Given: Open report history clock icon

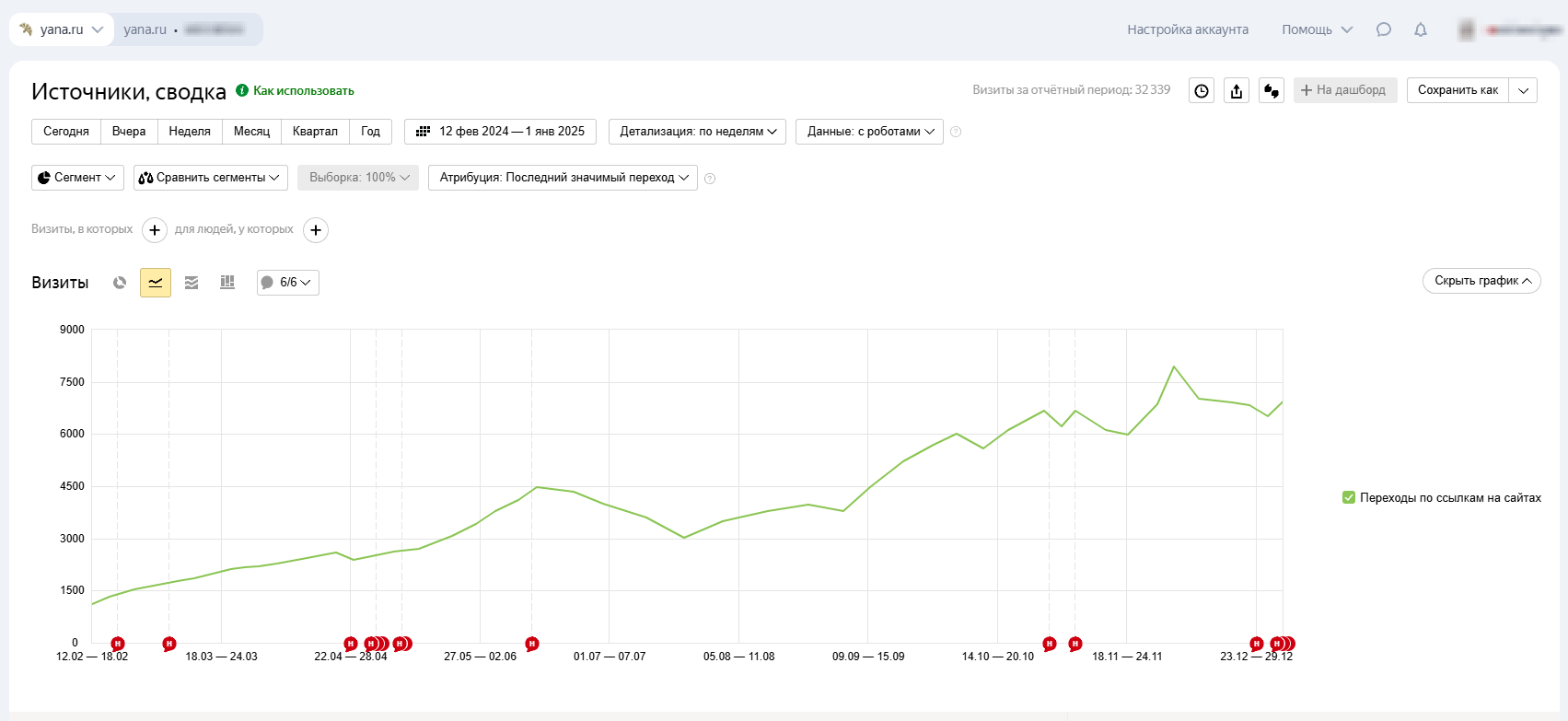Looking at the screenshot, I should 1202,90.
